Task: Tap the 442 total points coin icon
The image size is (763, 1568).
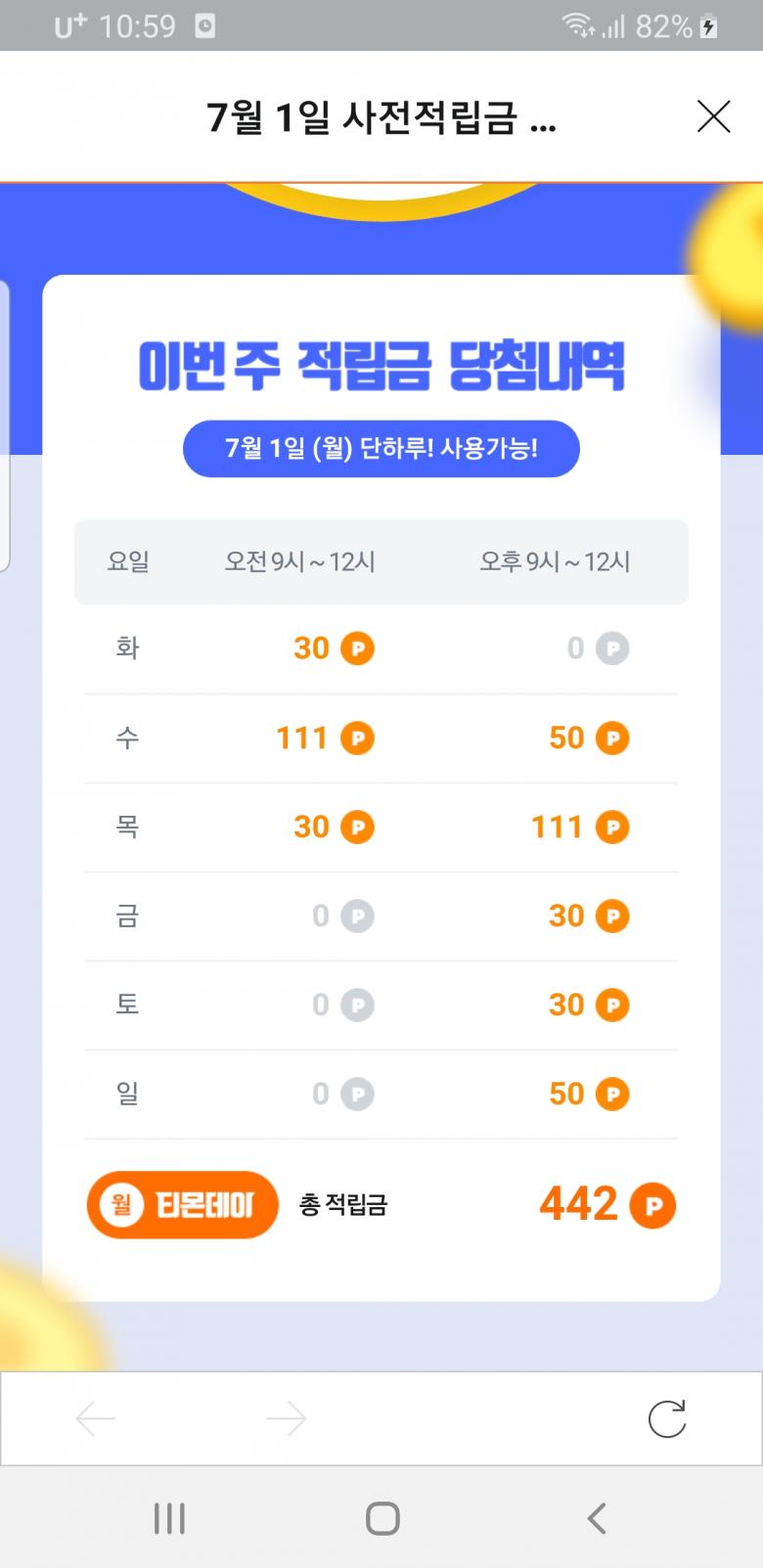Action: point(652,1206)
